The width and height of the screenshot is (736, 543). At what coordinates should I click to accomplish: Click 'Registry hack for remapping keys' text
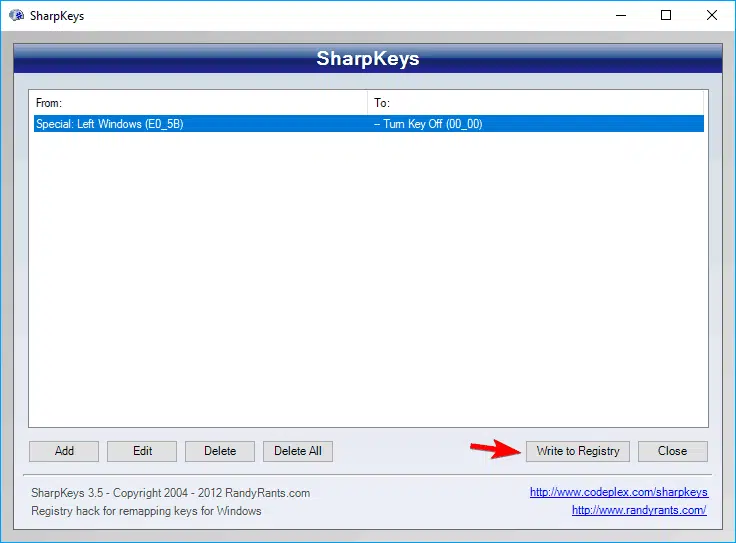tap(146, 511)
